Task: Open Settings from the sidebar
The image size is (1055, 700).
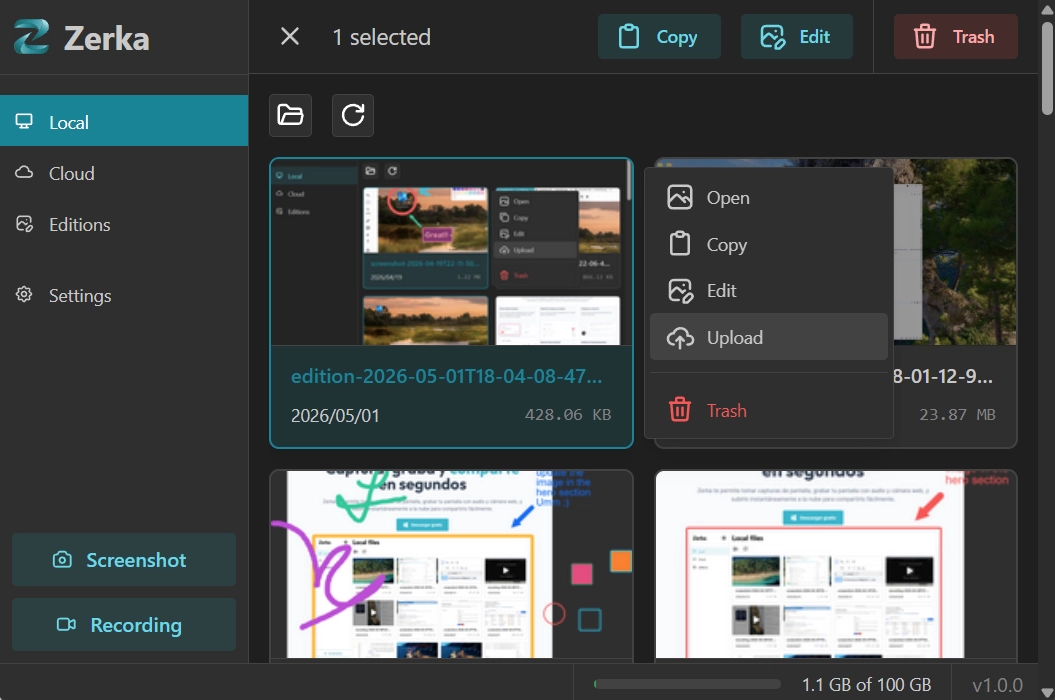Action: point(124,295)
